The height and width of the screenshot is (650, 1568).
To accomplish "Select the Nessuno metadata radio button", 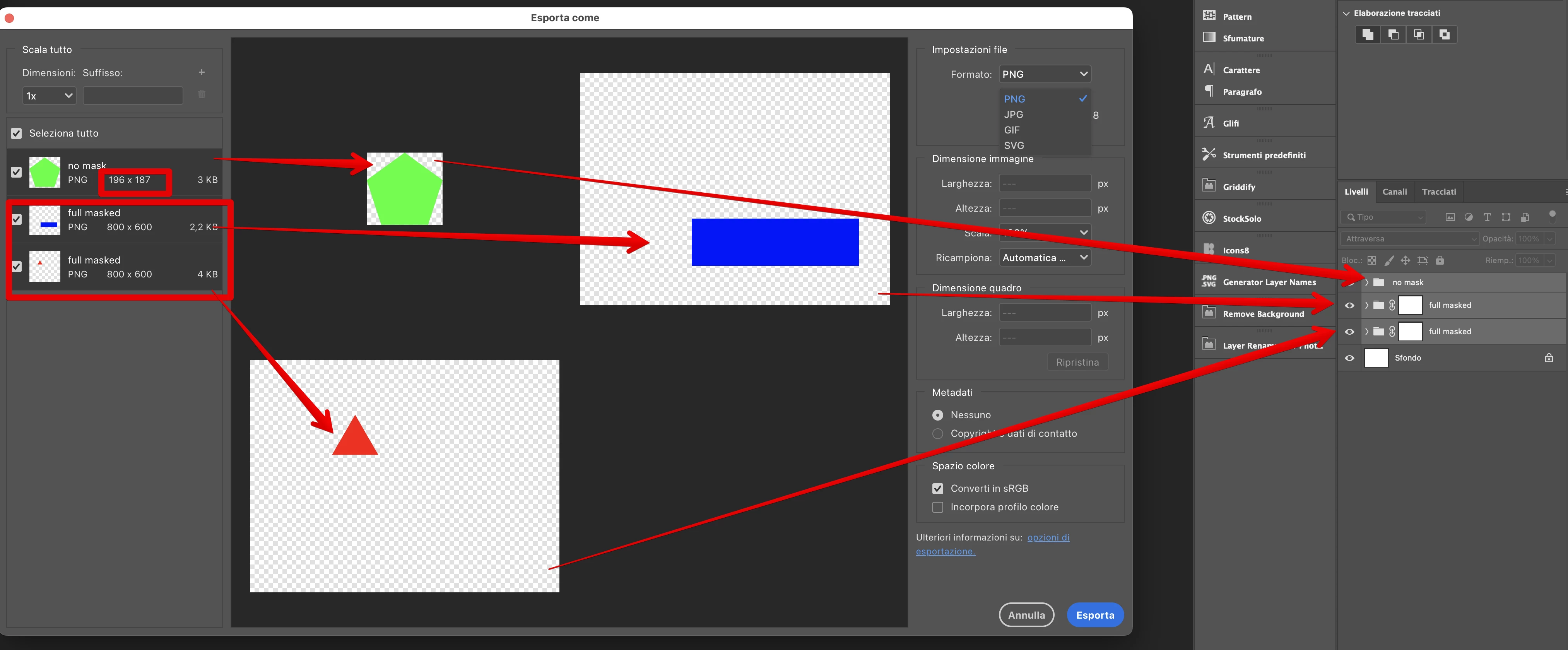I will pyautogui.click(x=938, y=415).
